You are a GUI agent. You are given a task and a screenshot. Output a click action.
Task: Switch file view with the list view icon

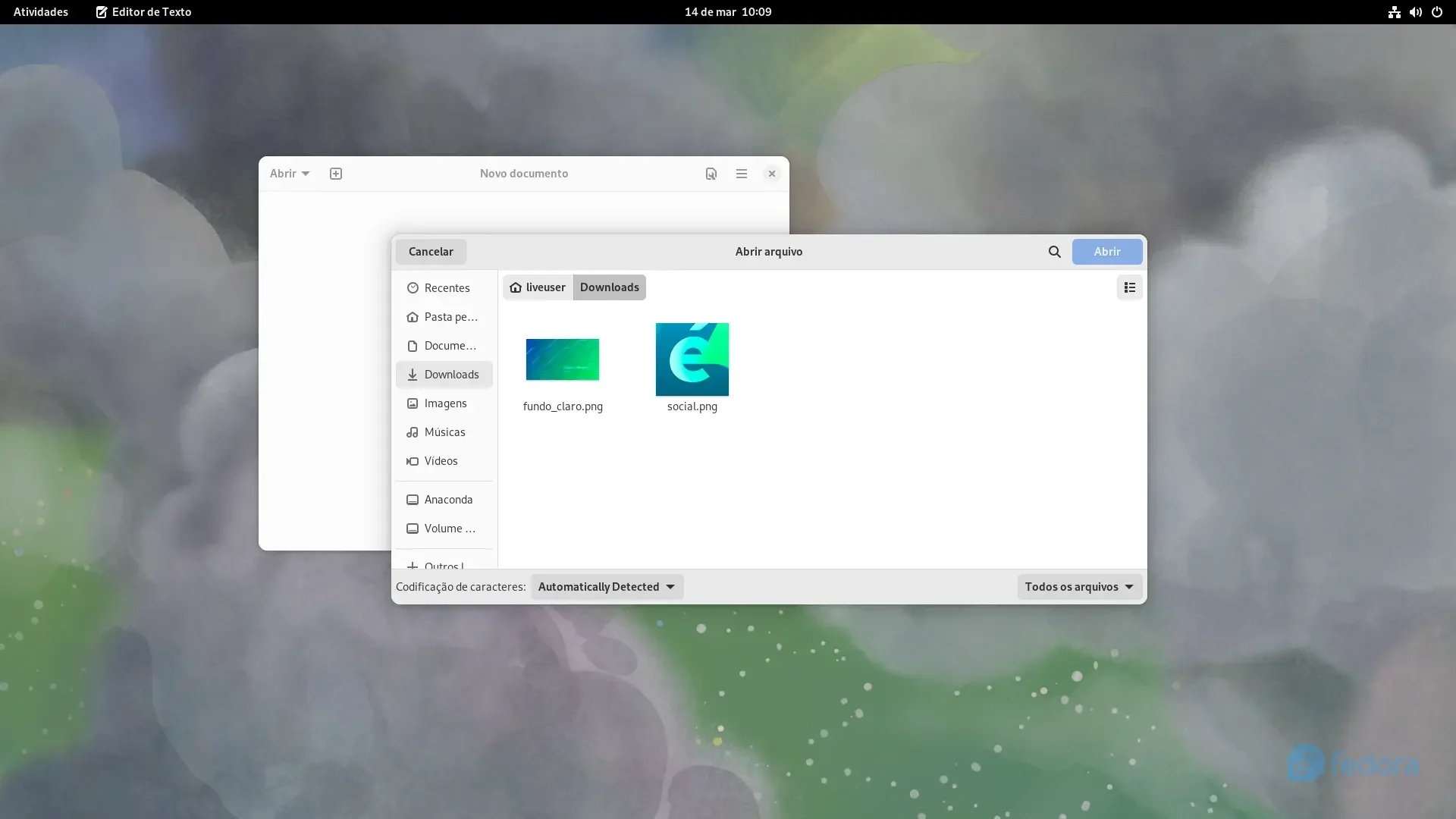[1129, 287]
